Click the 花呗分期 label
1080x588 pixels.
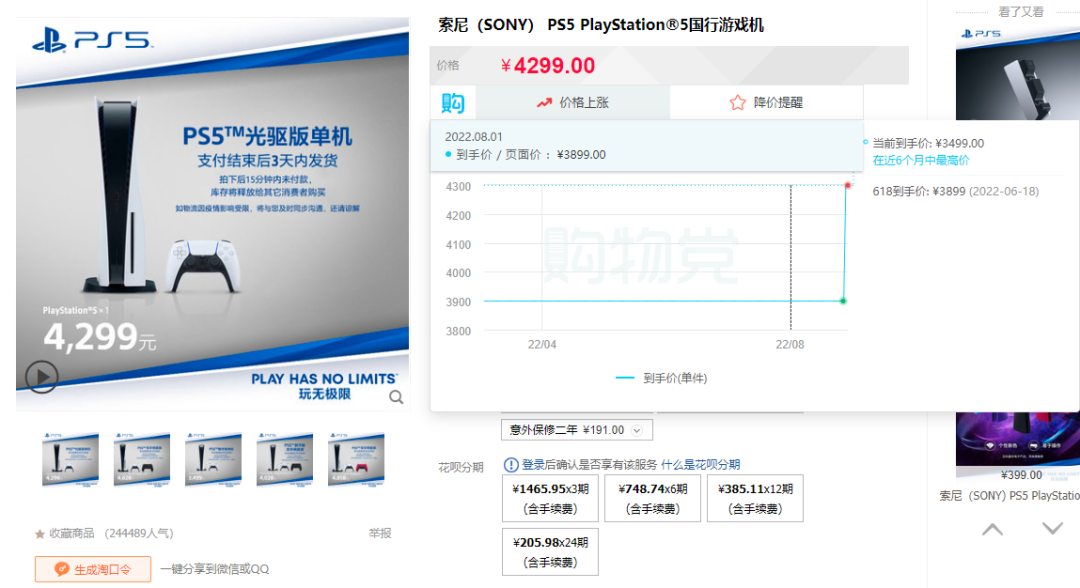pyautogui.click(x=461, y=468)
